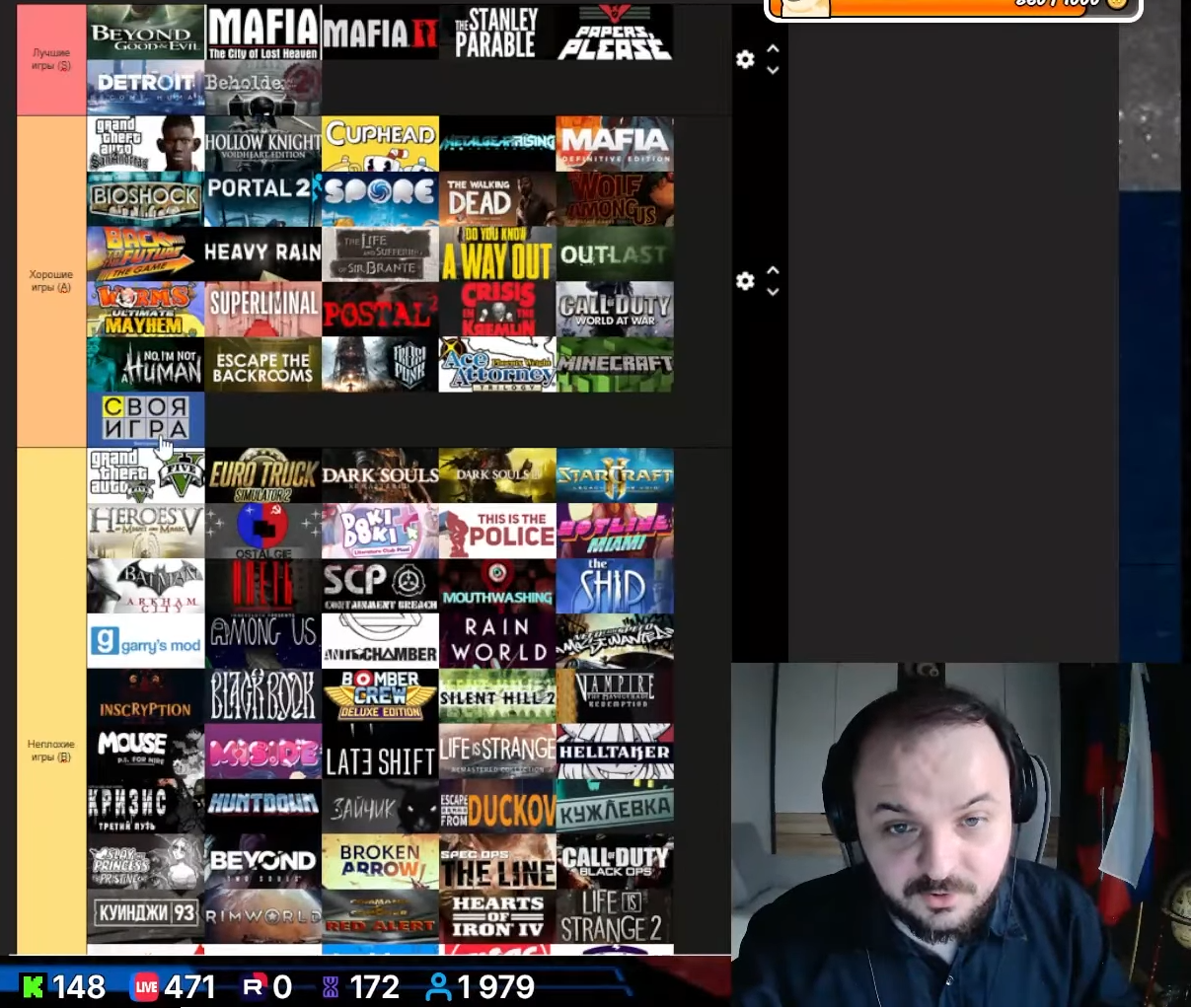Select the Mafia II tile

point(381,33)
